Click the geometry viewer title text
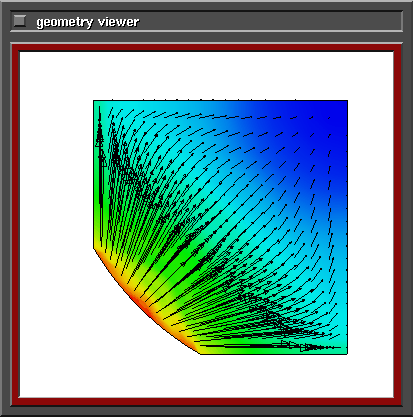Viewport: 413px width, 417px height. [x=88, y=22]
